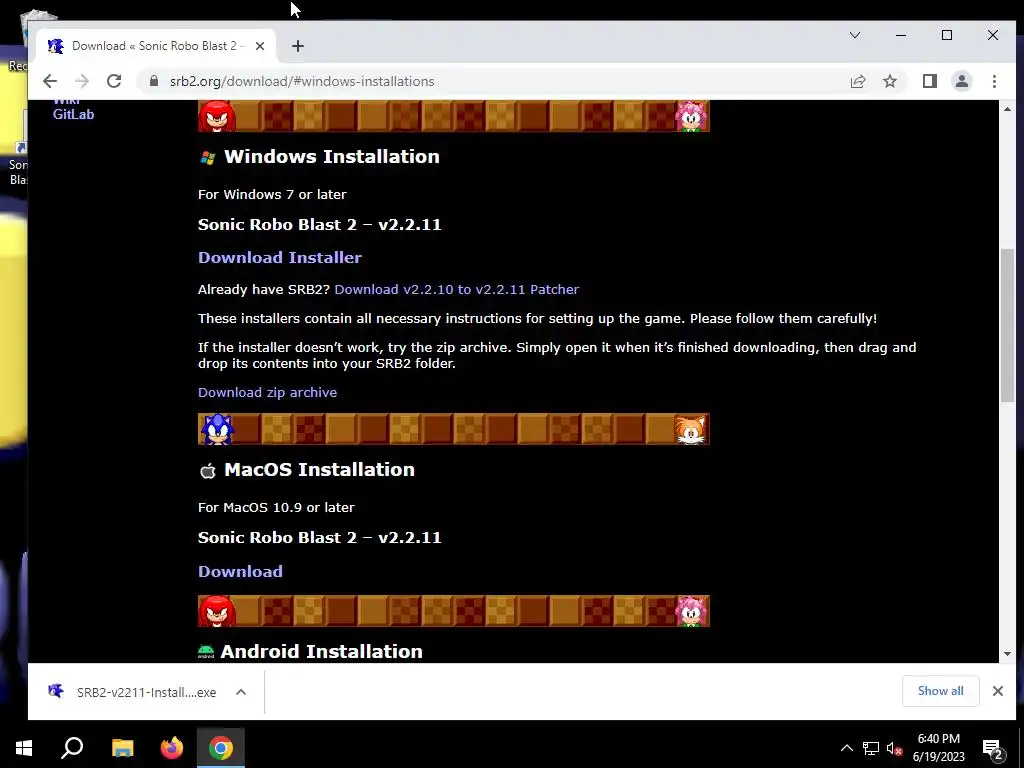Open taskbar search
Viewport: 1024px width, 768px height.
[x=72, y=748]
